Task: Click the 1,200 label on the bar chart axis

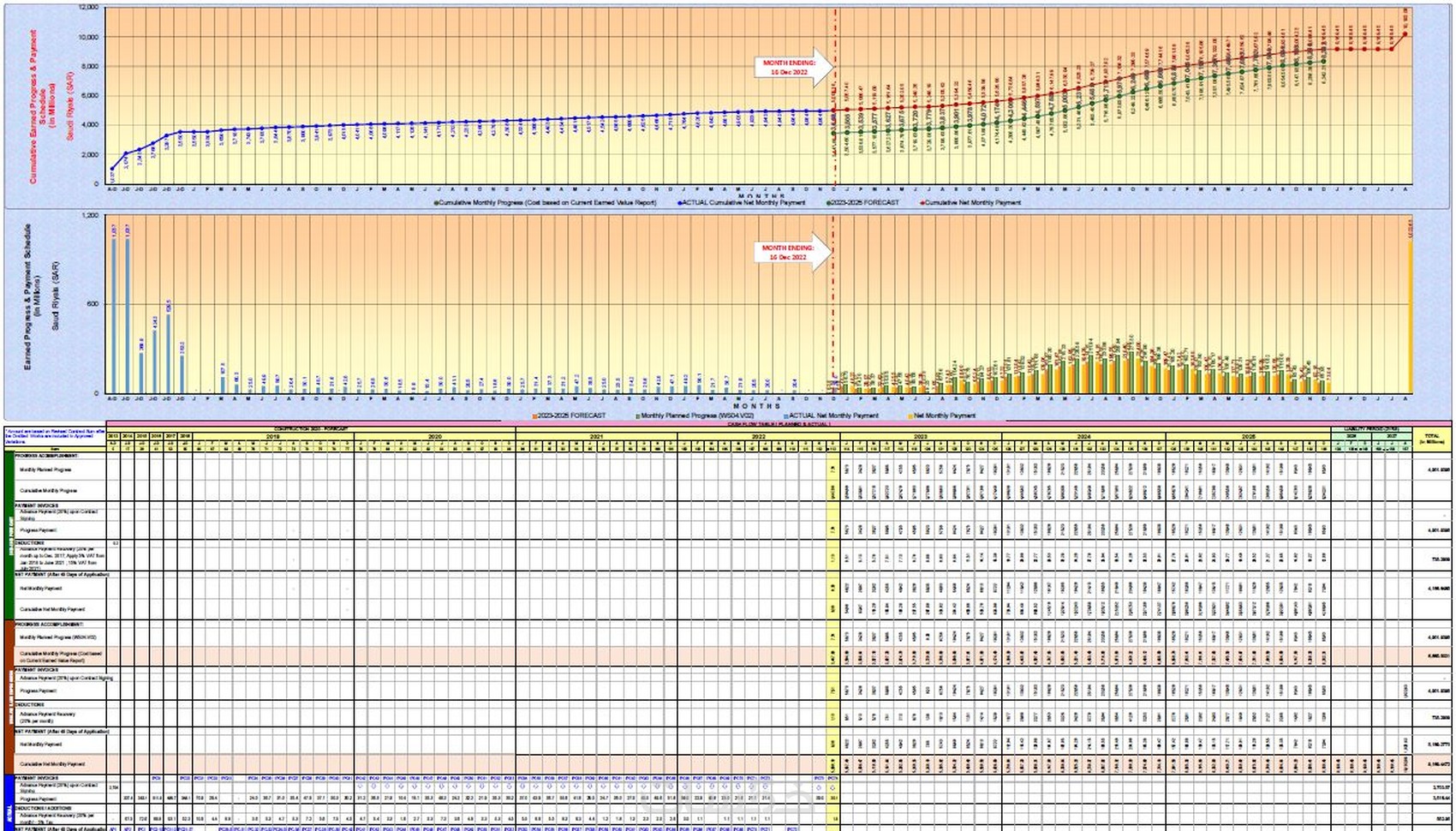Action: pyautogui.click(x=90, y=216)
